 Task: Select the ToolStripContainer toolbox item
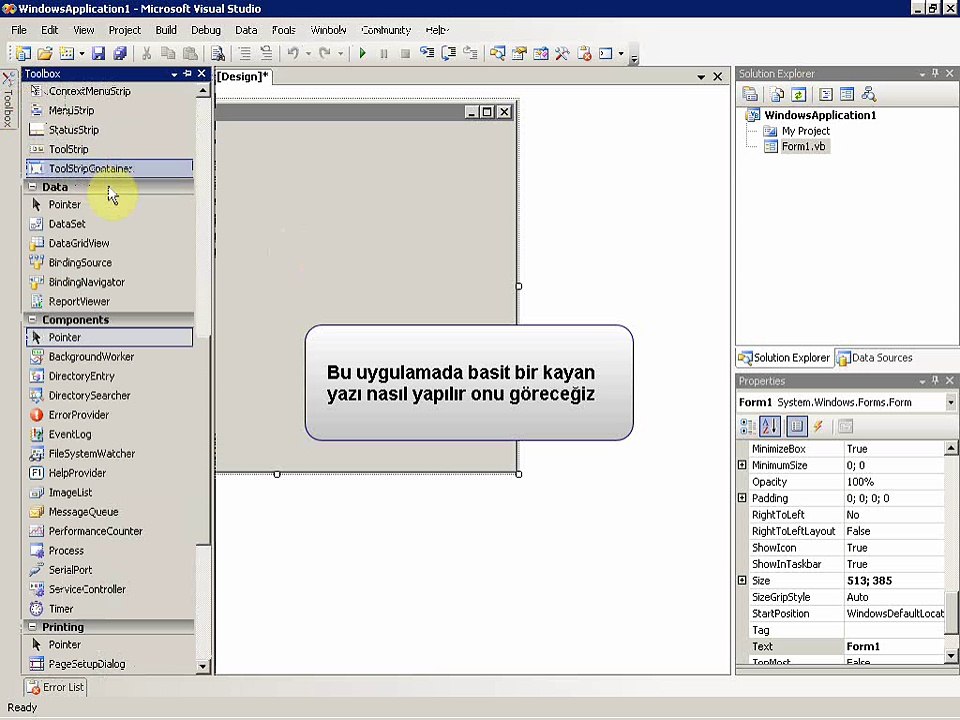tap(110, 168)
